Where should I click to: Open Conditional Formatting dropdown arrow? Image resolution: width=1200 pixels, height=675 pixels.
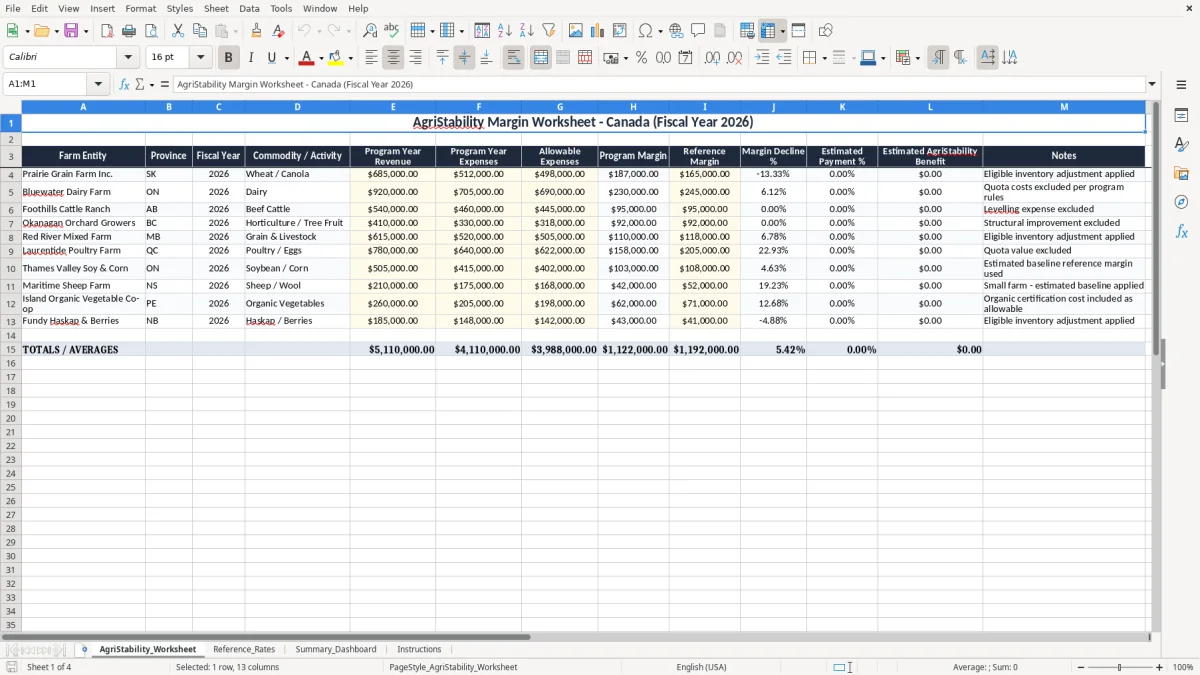click(917, 57)
